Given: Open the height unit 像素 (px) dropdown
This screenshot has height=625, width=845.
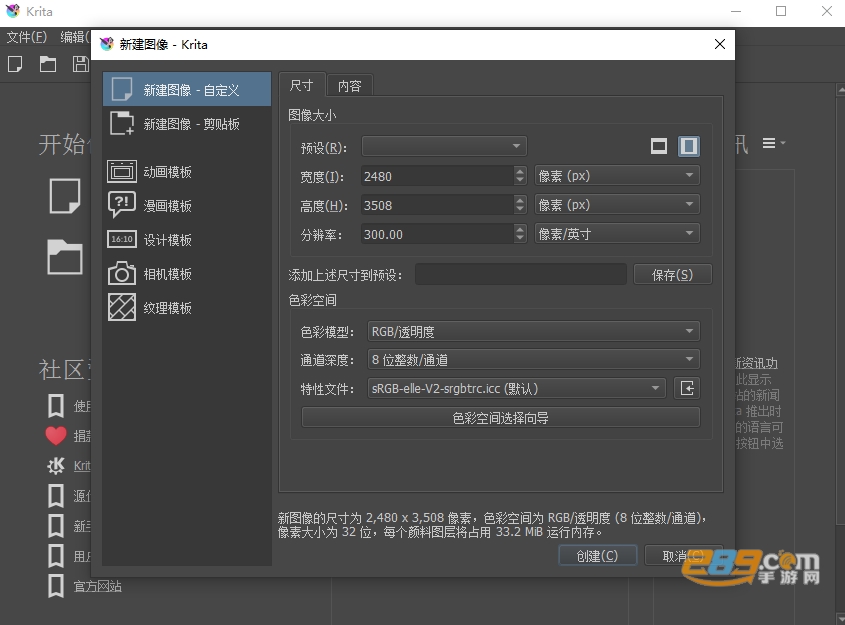Looking at the screenshot, I should pyautogui.click(x=617, y=205).
